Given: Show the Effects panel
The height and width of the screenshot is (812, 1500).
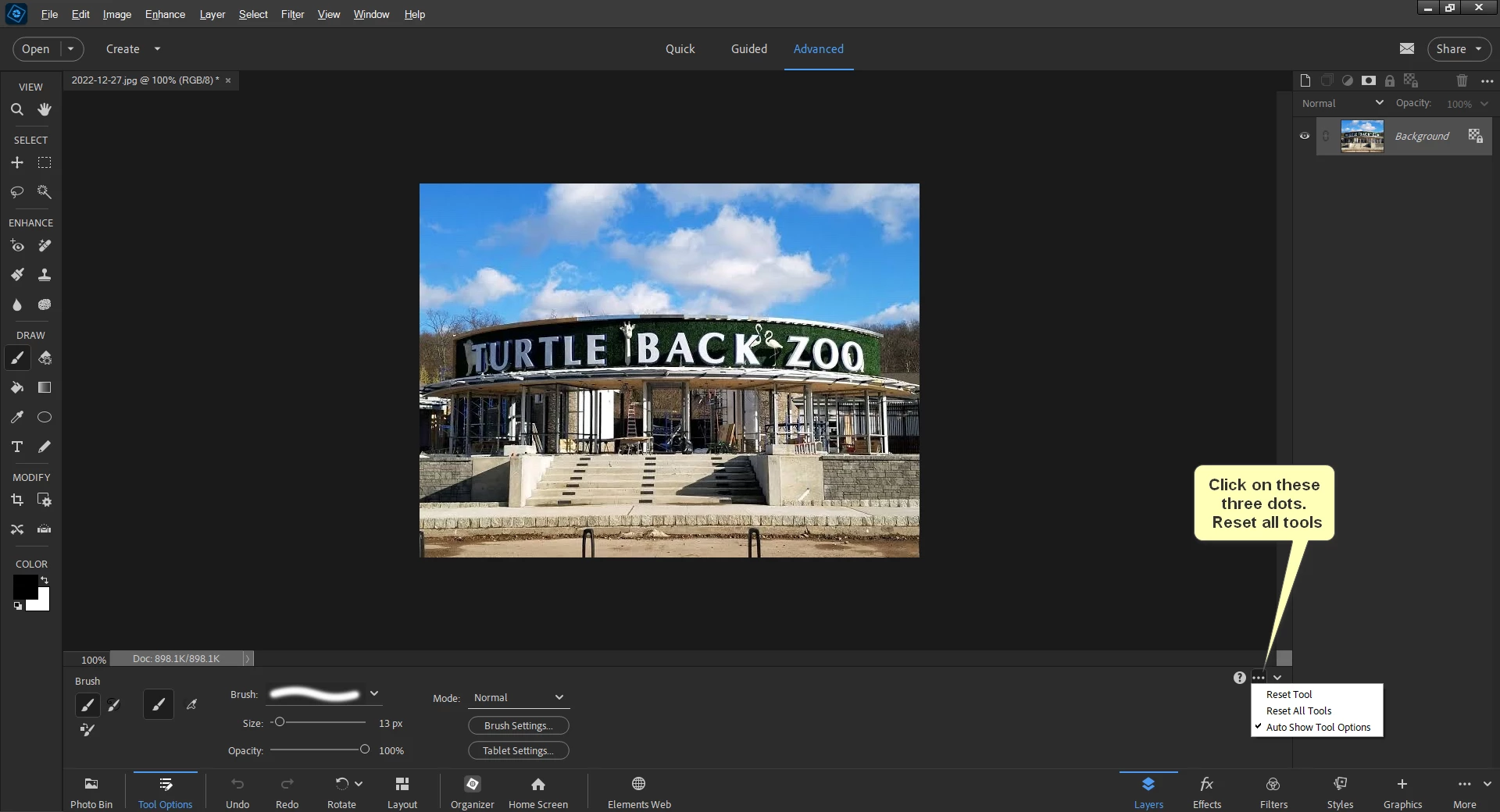Looking at the screenshot, I should (x=1207, y=792).
